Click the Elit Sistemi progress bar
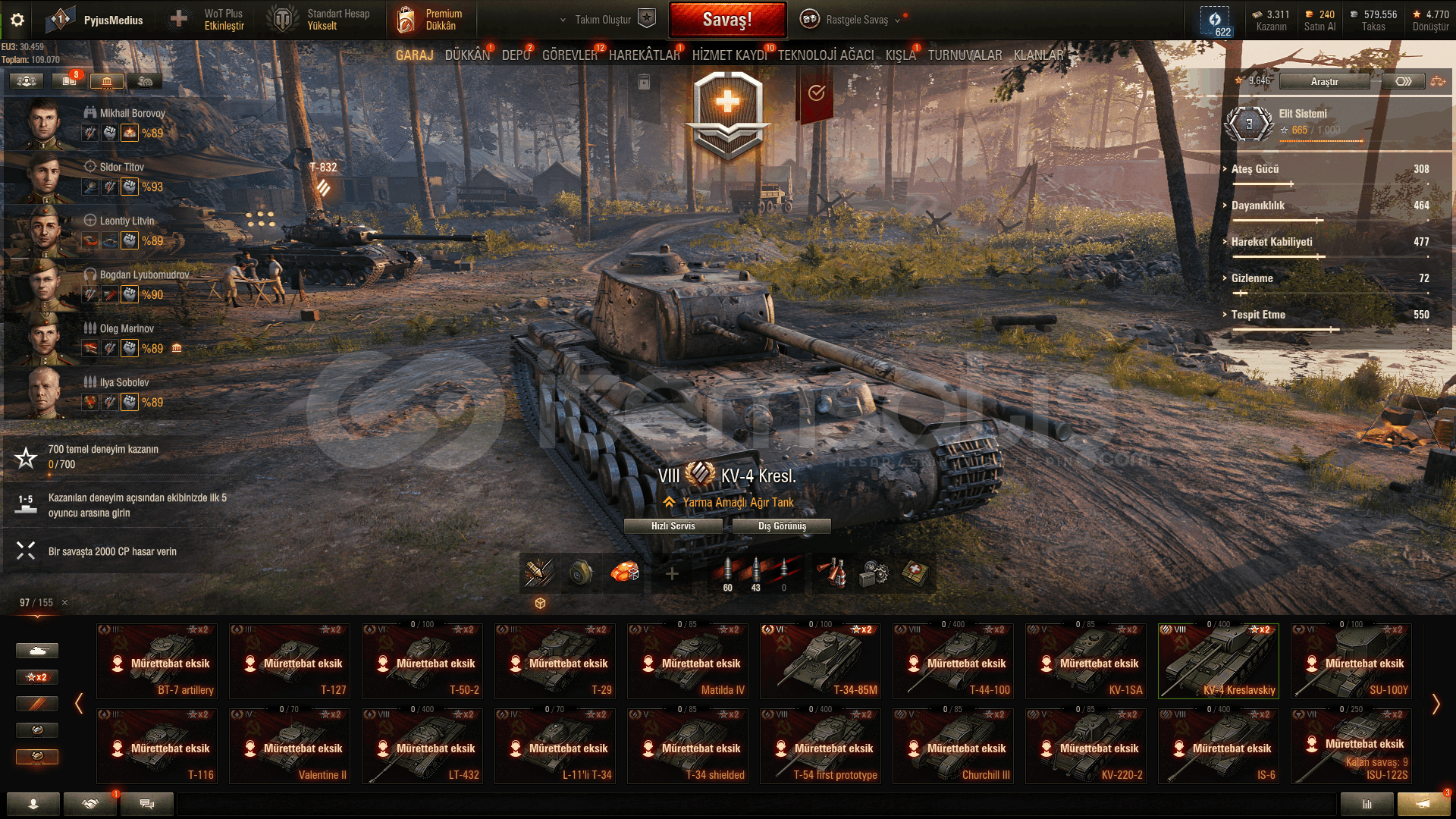1456x819 pixels. (1321, 141)
